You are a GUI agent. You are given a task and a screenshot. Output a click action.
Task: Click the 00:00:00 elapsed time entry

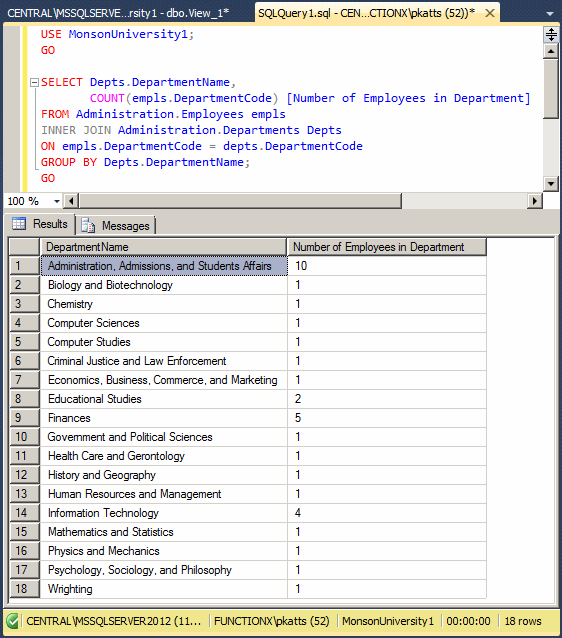click(468, 621)
